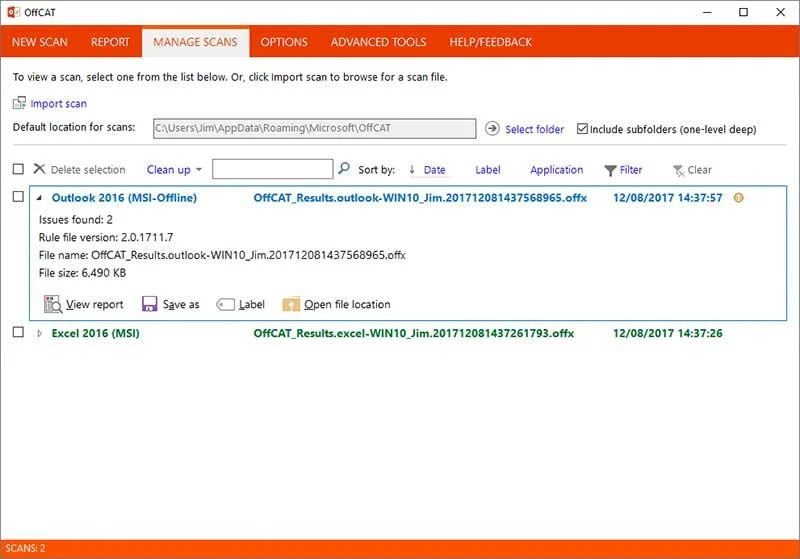Screen dimensions: 800x559
Task: Click the Label text button in Outlook details
Action: [252, 304]
